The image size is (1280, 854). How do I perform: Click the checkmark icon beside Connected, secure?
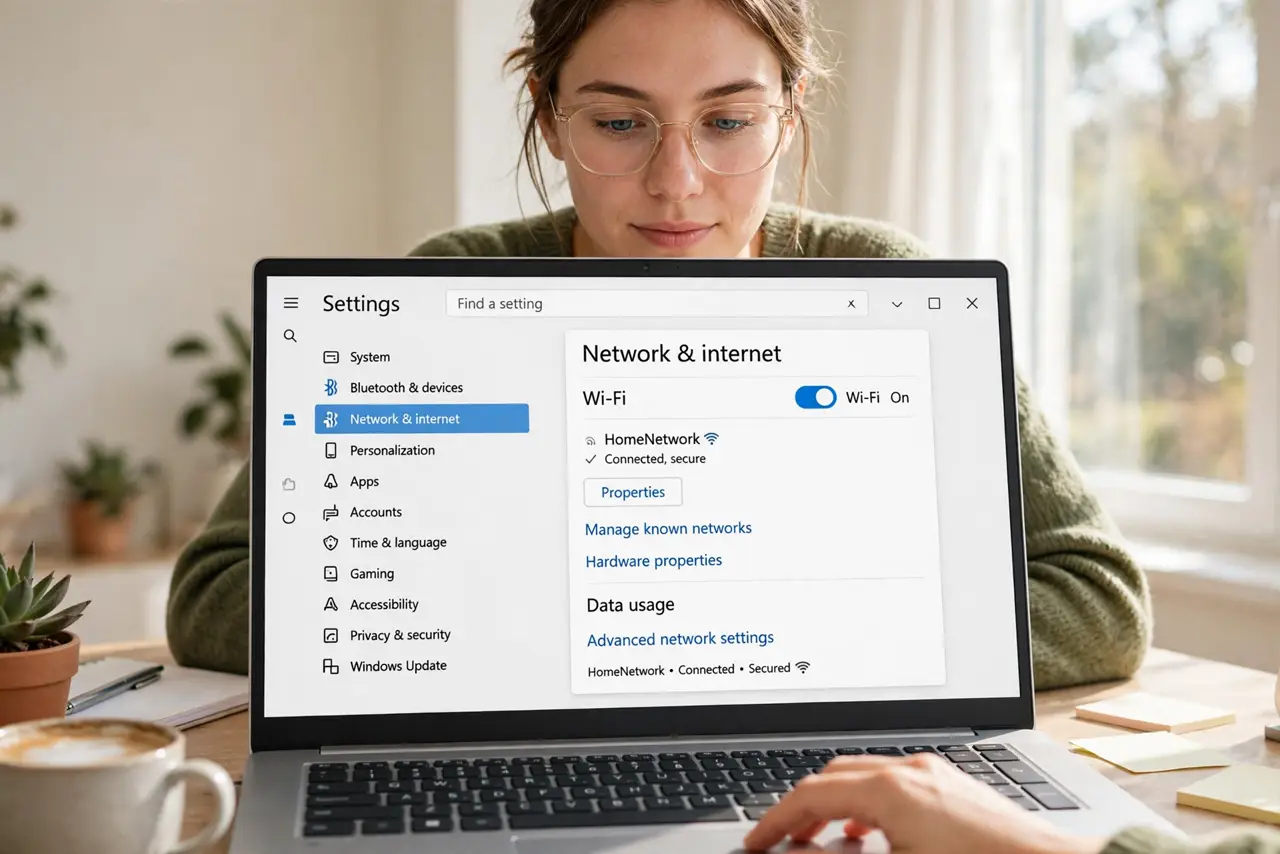(x=592, y=459)
